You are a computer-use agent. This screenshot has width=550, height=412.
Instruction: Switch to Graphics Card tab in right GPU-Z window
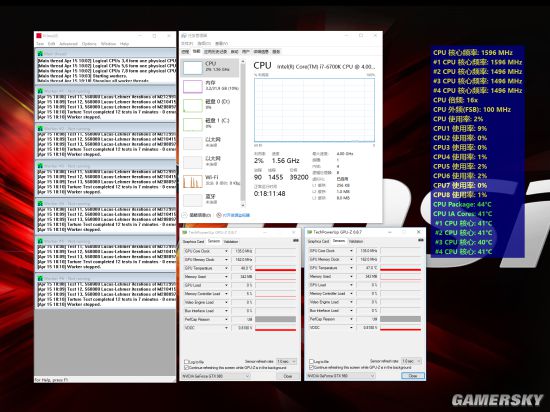pyautogui.click(x=318, y=241)
